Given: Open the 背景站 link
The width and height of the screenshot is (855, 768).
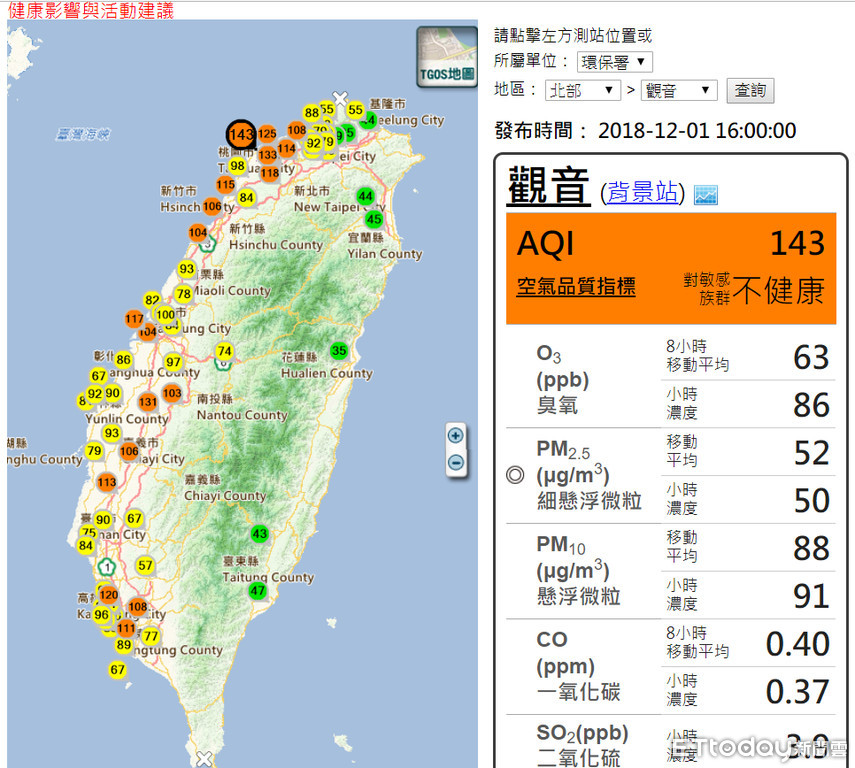Looking at the screenshot, I should [642, 192].
